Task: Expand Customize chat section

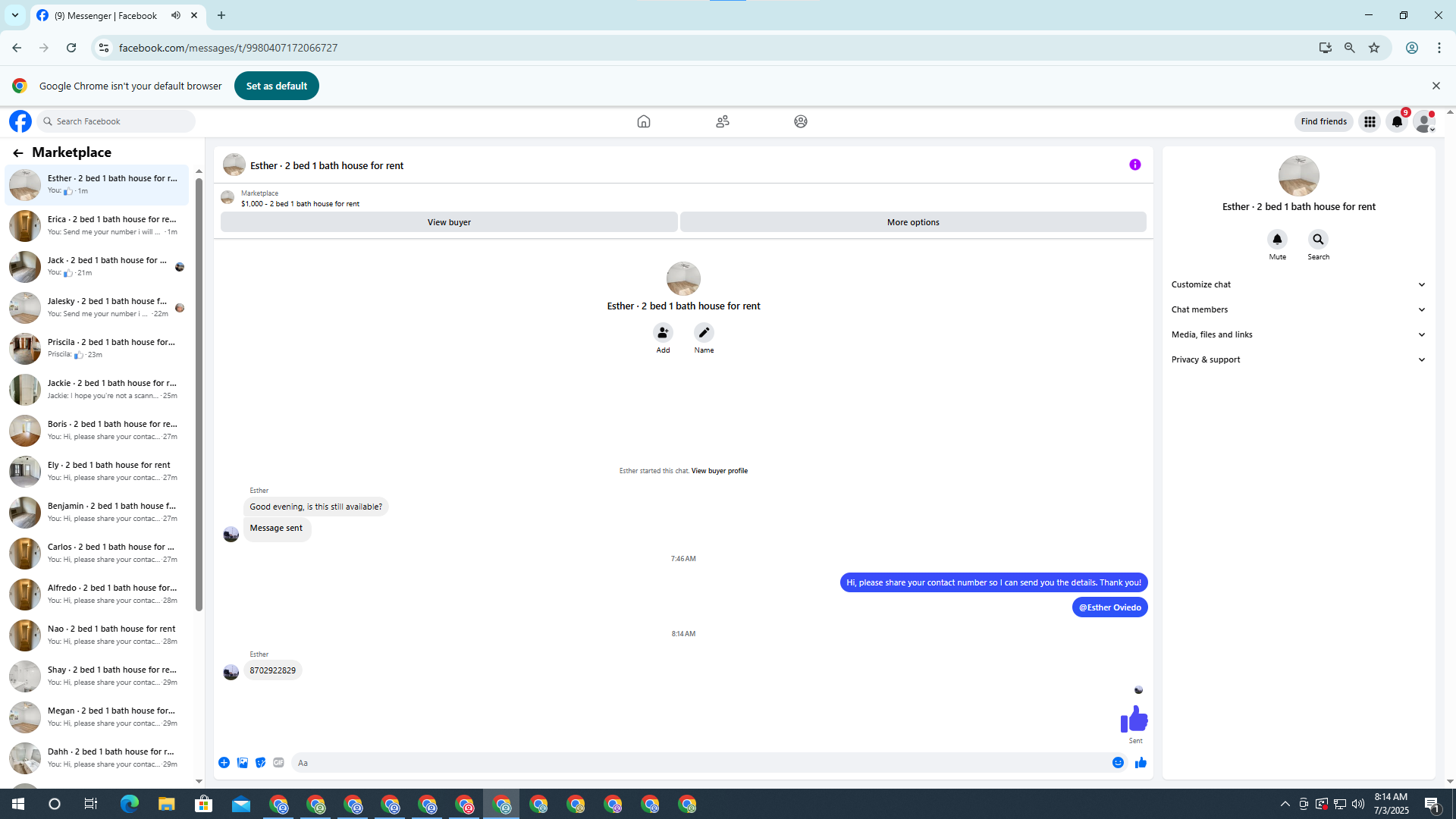Action: [x=1298, y=284]
